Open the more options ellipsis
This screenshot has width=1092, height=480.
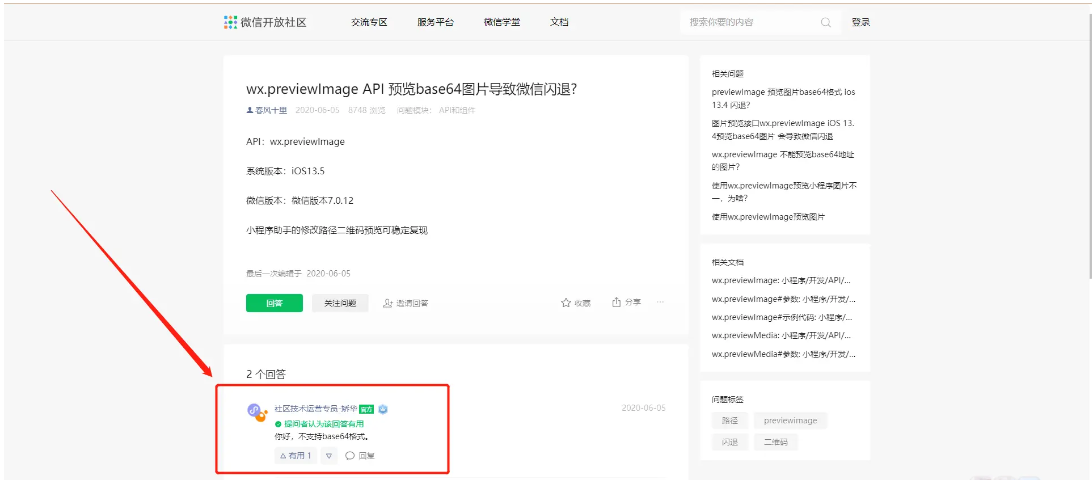tap(660, 302)
